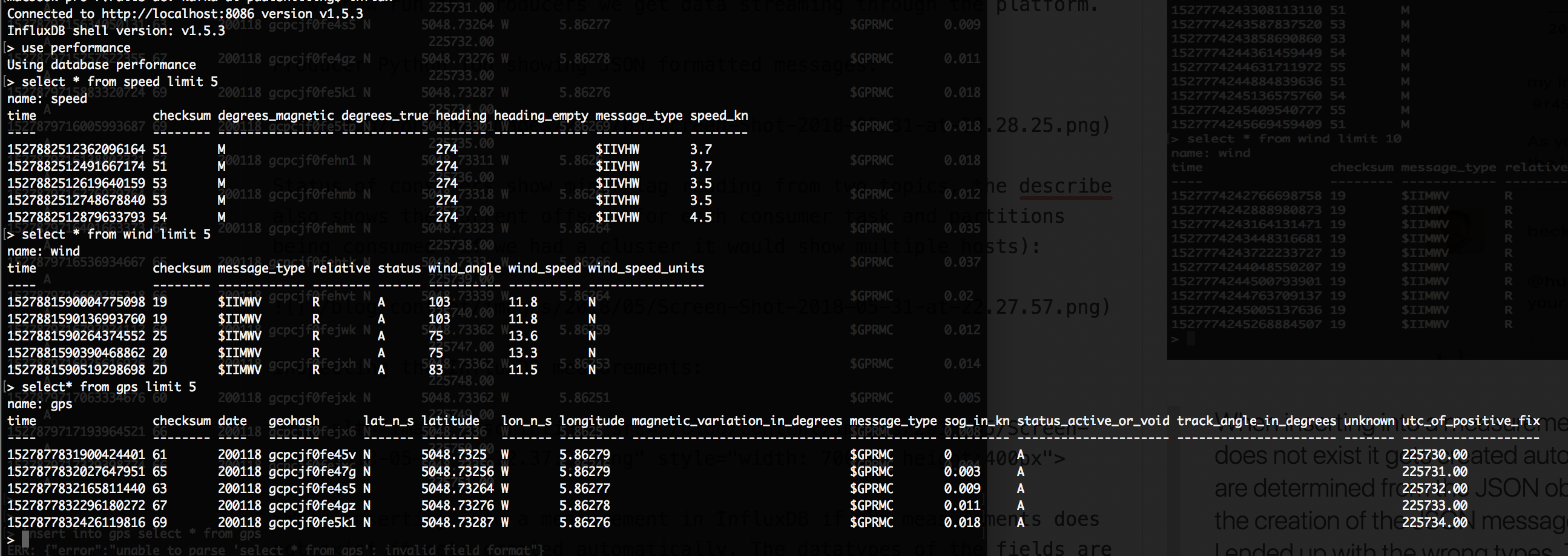This screenshot has height=556, width=1568.
Task: Click the 13.6 wind_speed value
Action: (x=523, y=336)
